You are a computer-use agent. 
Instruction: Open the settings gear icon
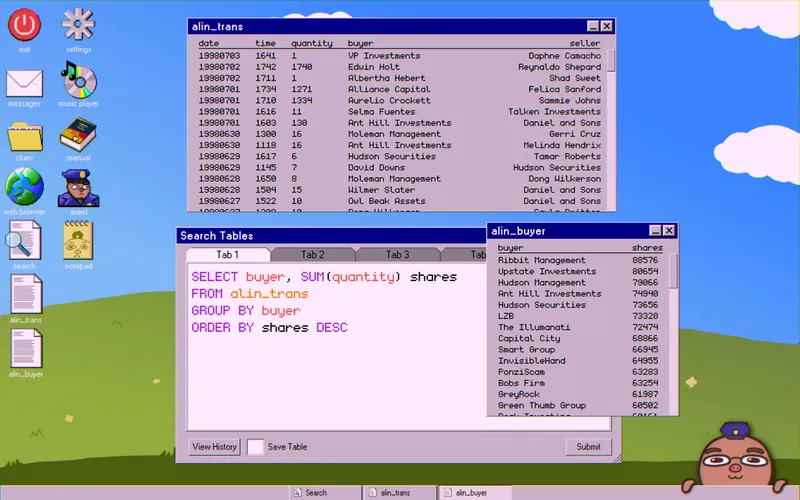click(x=78, y=24)
